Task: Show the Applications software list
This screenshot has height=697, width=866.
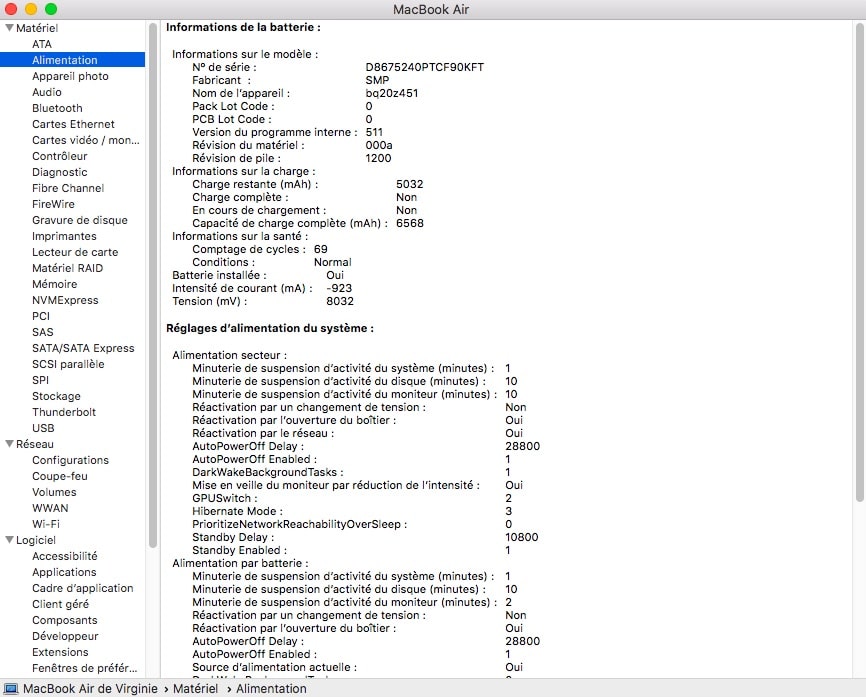Action: [x=64, y=572]
